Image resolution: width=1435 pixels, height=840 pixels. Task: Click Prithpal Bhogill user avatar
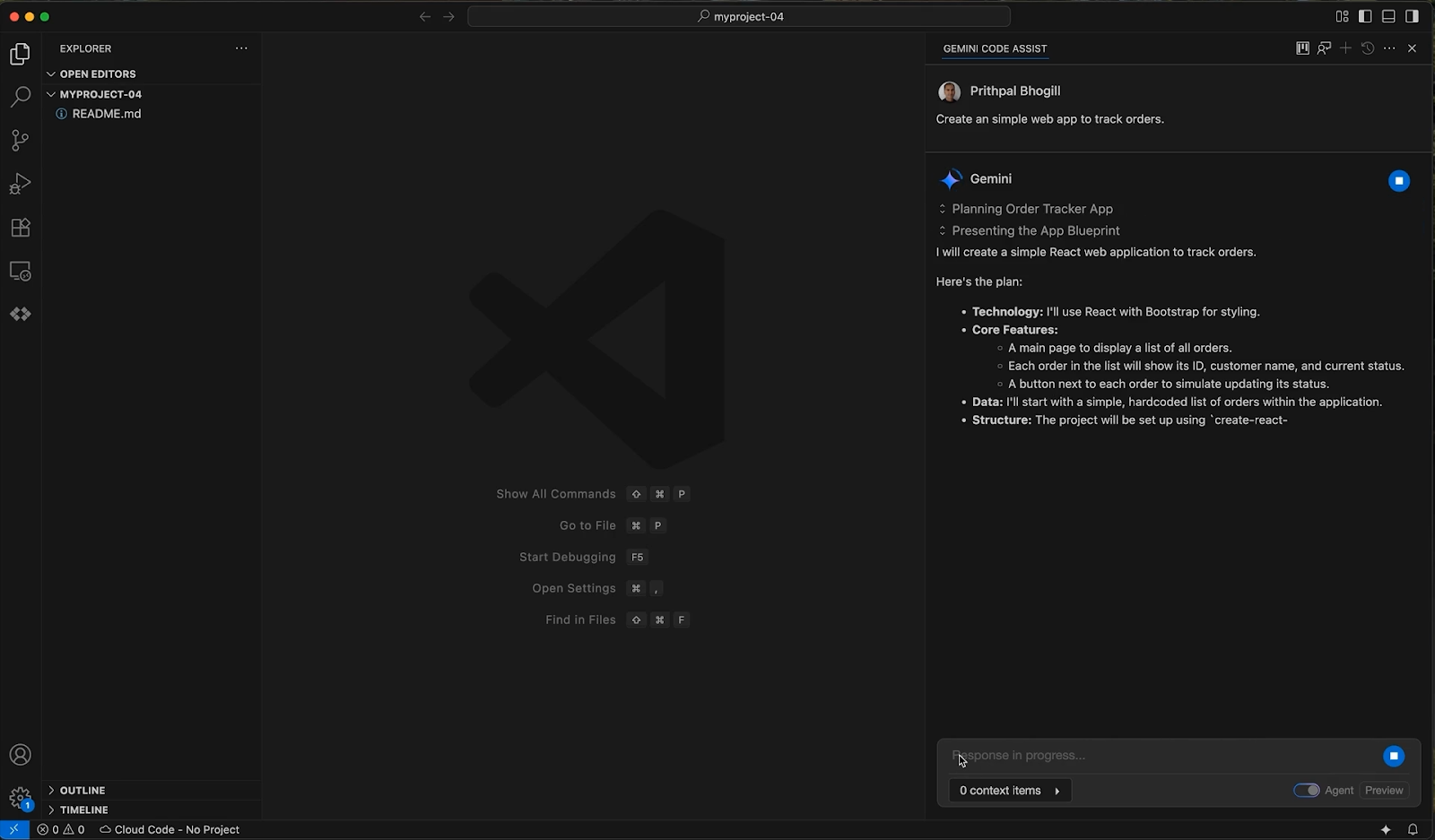pyautogui.click(x=950, y=91)
